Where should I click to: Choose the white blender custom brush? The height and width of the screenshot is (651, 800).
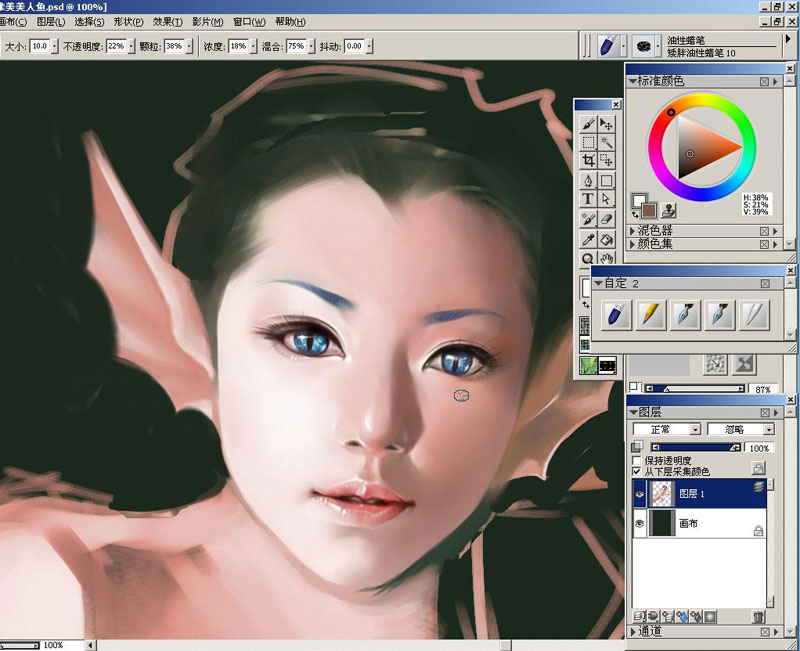(x=755, y=314)
